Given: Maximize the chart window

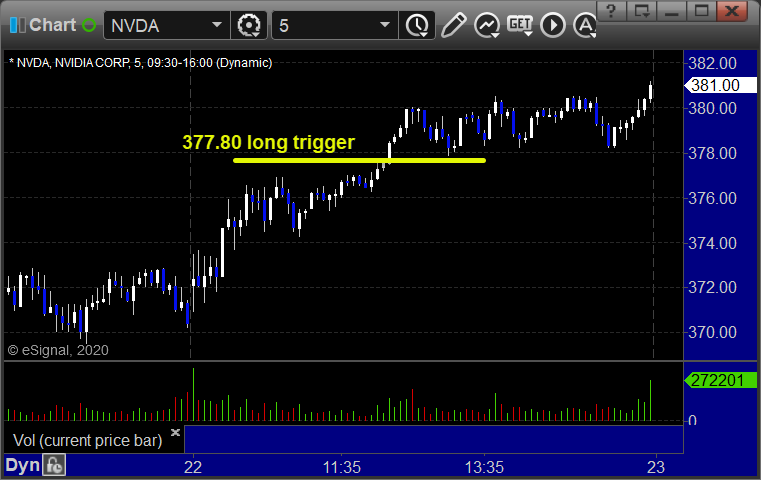Looking at the screenshot, I should (x=701, y=11).
